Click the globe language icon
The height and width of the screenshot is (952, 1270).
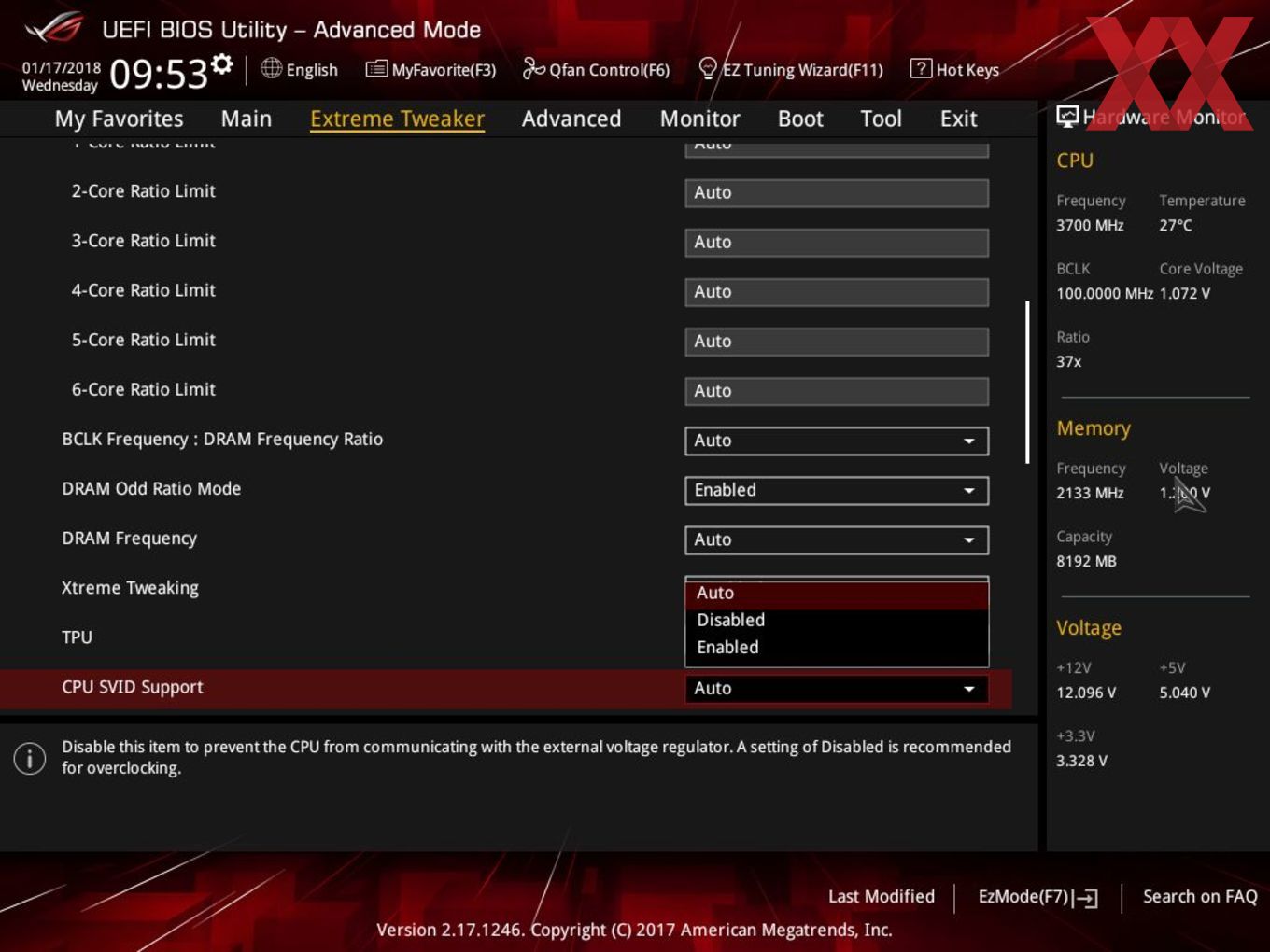(271, 68)
